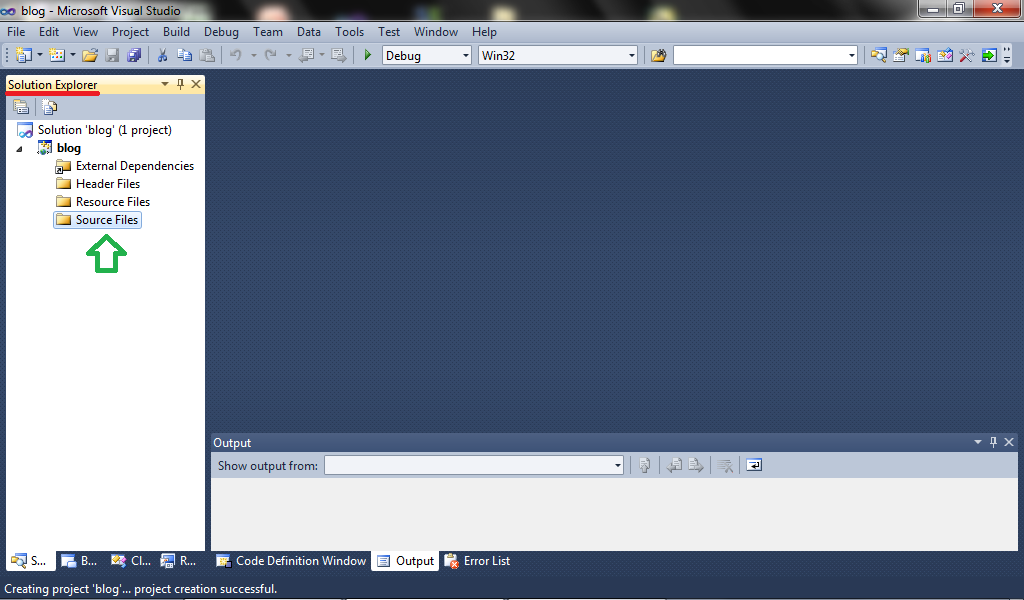
Task: Click the Show All Files icon in Solution Explorer
Action: point(50,106)
